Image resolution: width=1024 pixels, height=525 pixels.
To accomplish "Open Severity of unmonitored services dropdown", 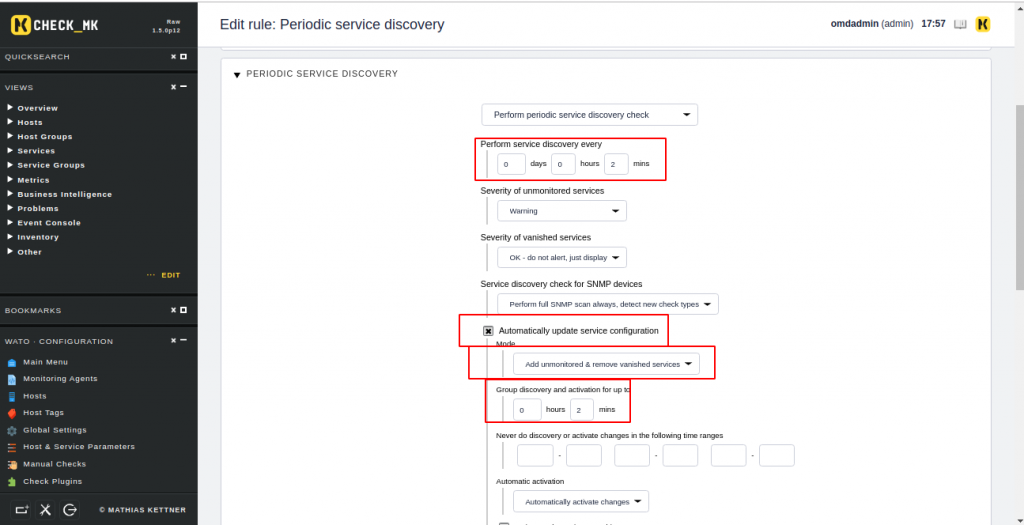I will 562,211.
